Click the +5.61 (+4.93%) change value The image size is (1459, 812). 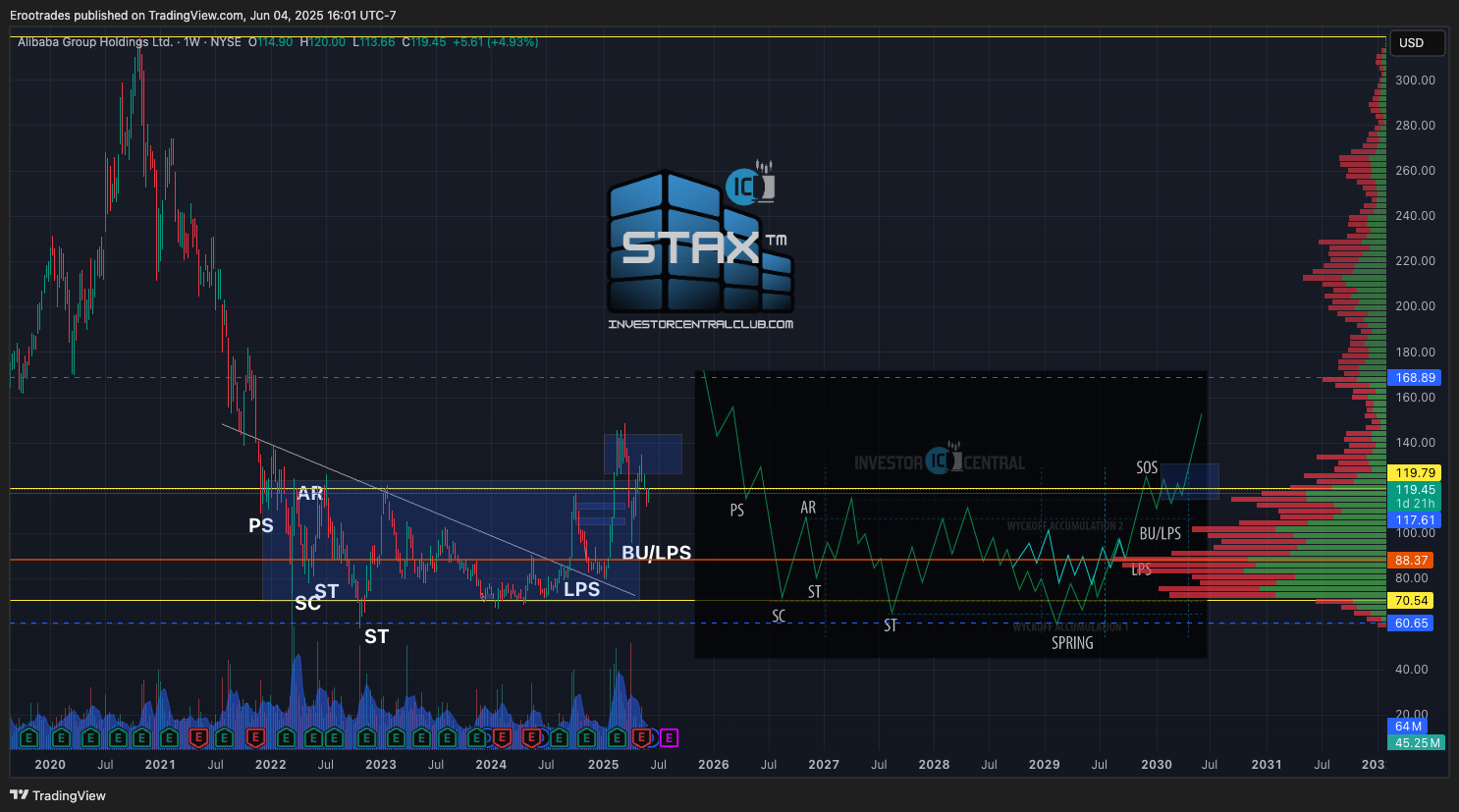click(496, 42)
